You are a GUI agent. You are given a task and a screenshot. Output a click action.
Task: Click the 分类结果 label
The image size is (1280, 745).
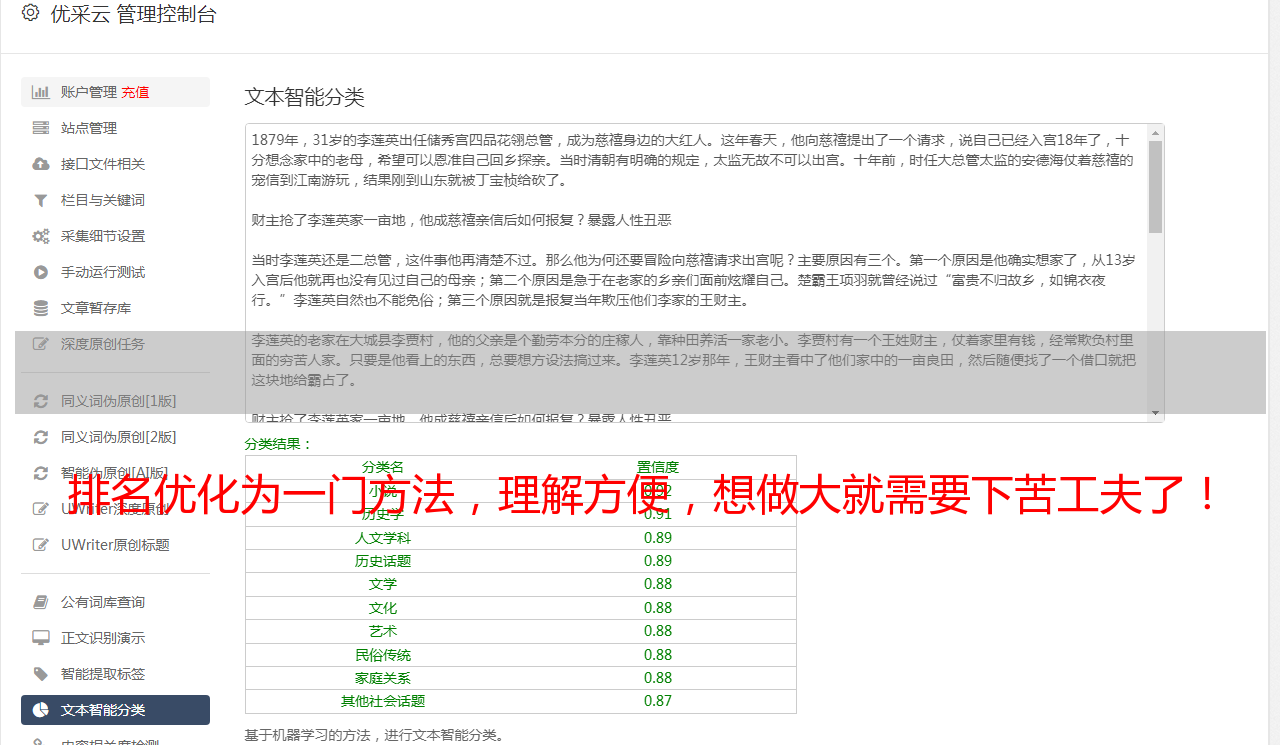(279, 444)
